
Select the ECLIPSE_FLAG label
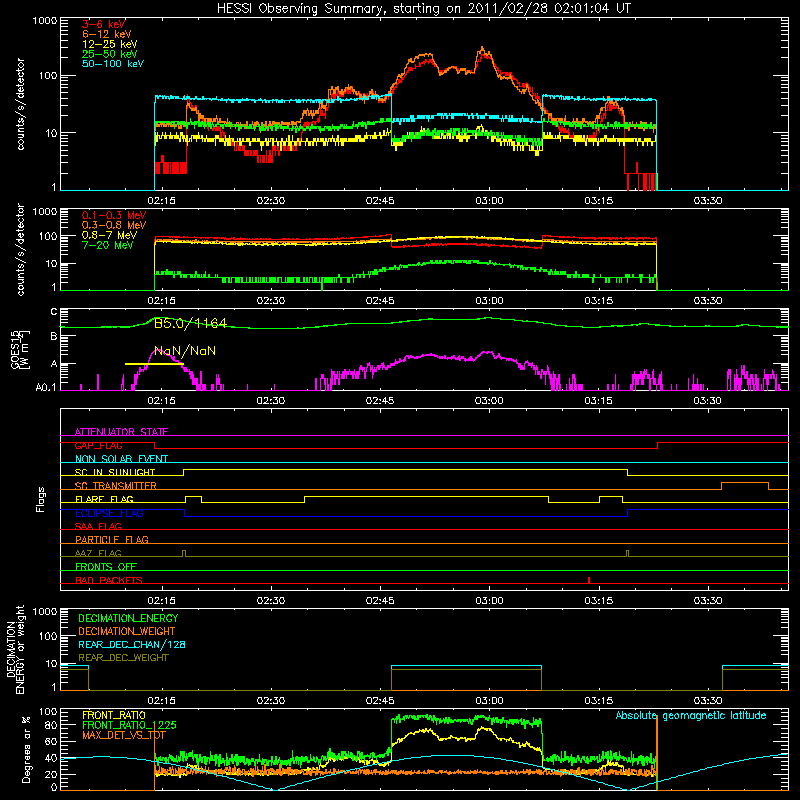click(109, 513)
